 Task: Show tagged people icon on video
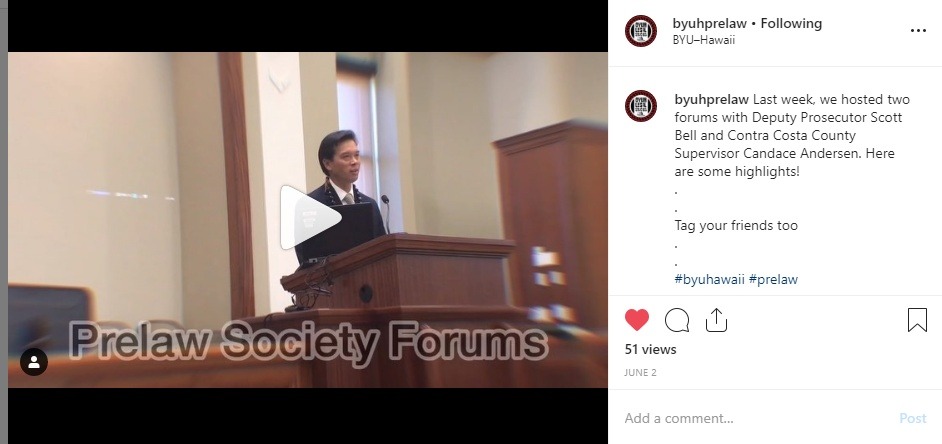34,362
